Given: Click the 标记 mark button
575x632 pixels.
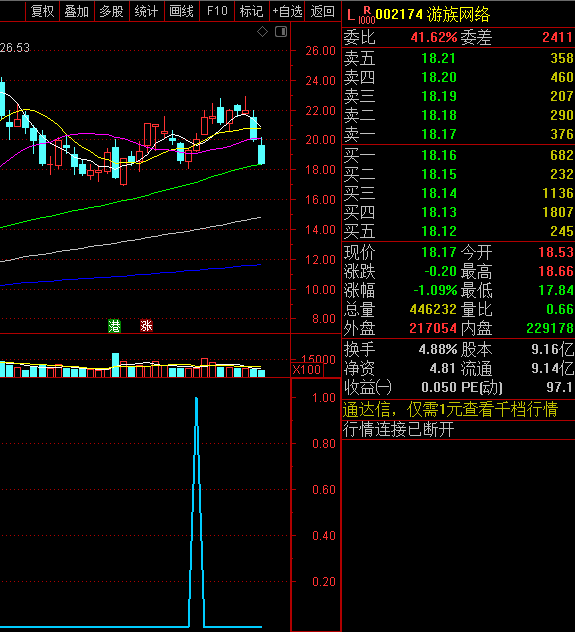Looking at the screenshot, I should tap(251, 11).
